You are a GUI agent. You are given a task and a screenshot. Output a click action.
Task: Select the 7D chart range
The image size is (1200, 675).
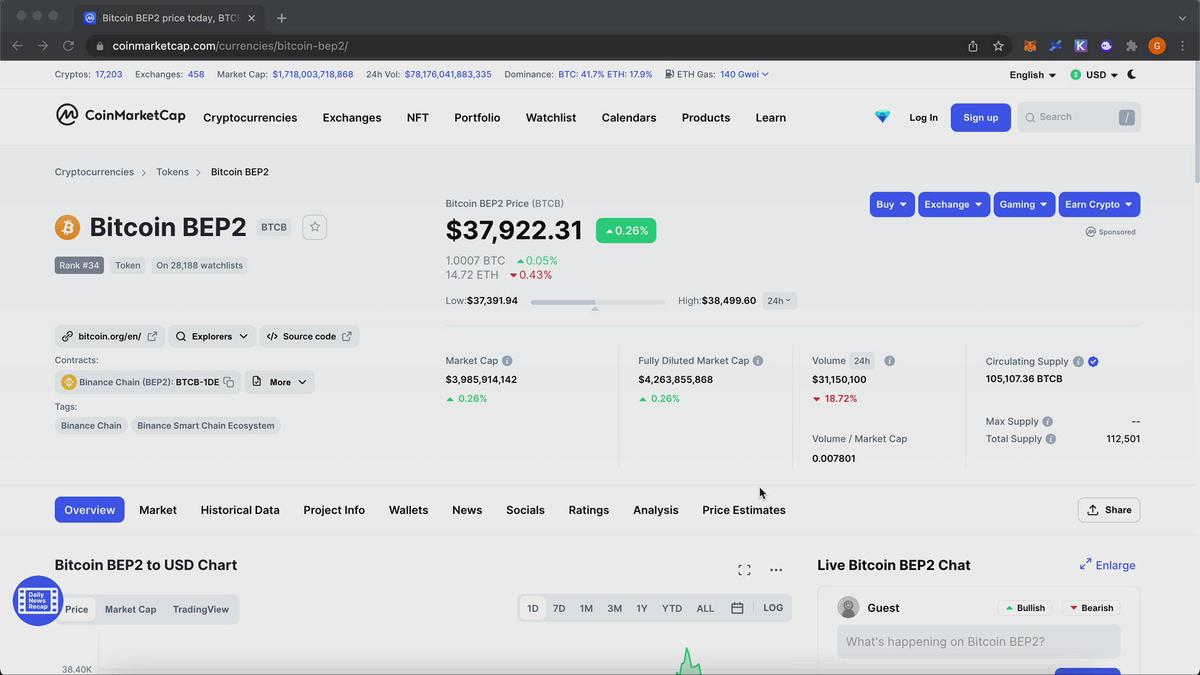(x=559, y=608)
